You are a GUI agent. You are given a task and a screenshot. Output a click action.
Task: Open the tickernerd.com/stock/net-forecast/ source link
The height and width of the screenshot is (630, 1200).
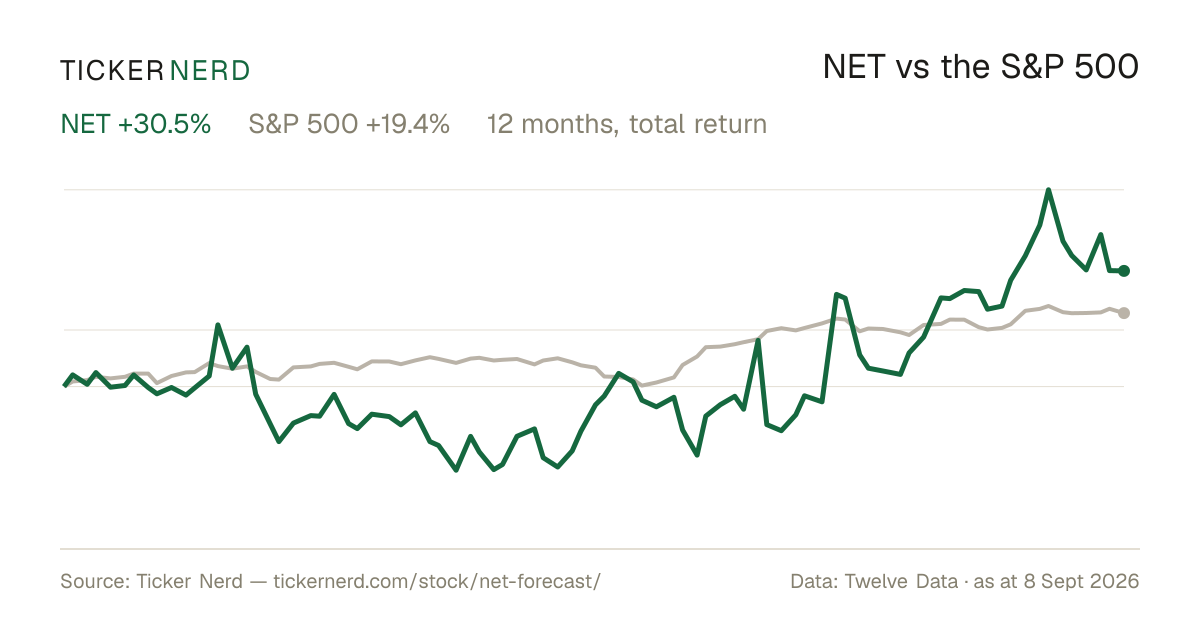(436, 581)
